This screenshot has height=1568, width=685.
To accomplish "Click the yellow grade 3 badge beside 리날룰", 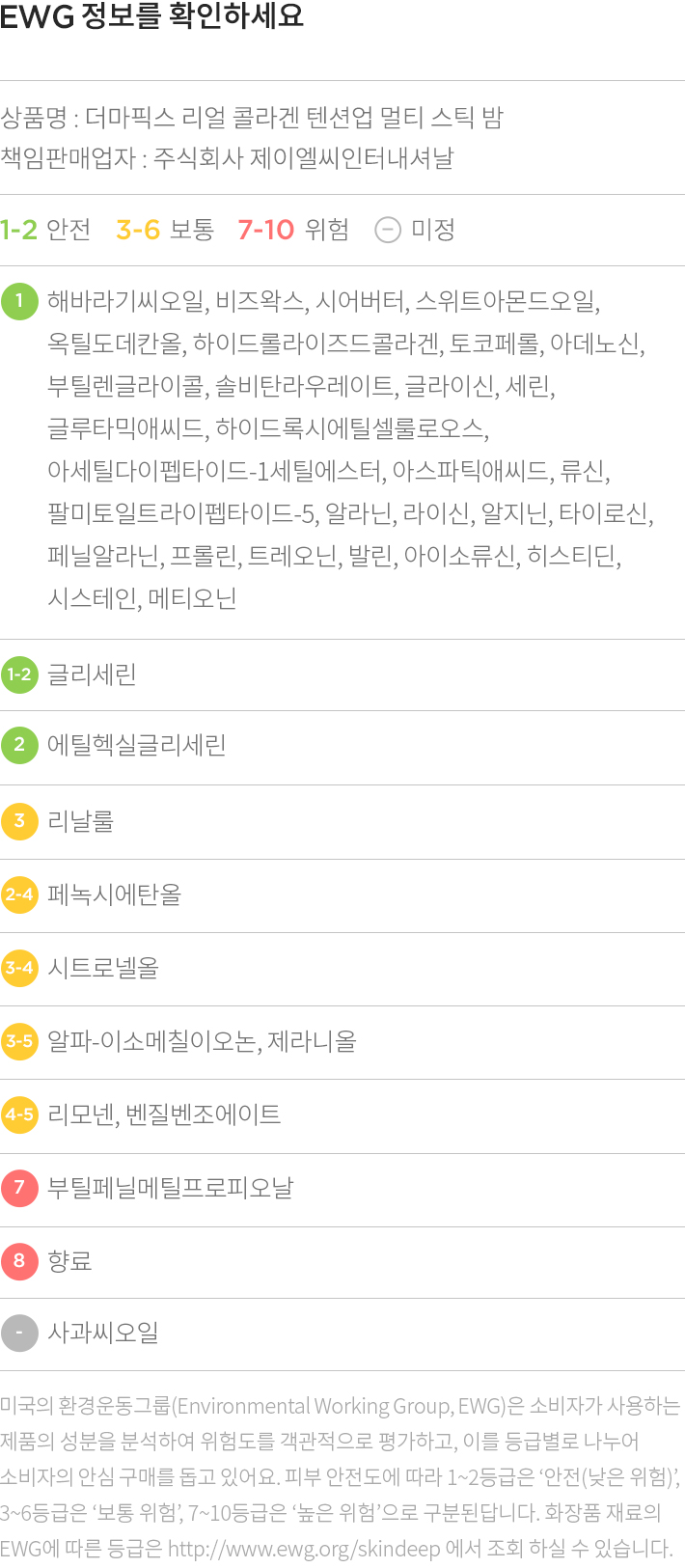I will coord(19,820).
